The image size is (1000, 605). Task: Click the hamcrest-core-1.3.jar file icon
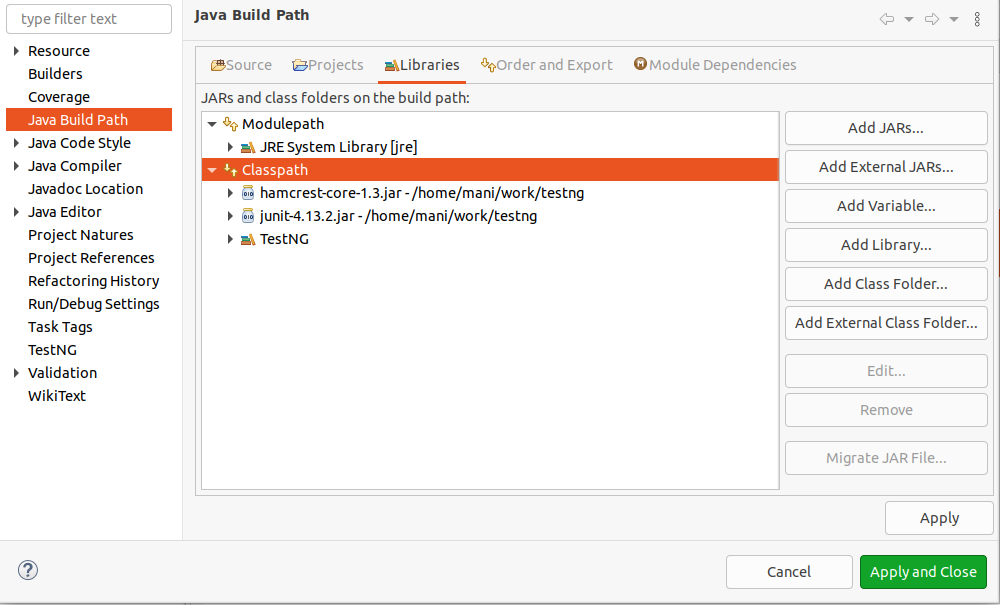coord(248,192)
